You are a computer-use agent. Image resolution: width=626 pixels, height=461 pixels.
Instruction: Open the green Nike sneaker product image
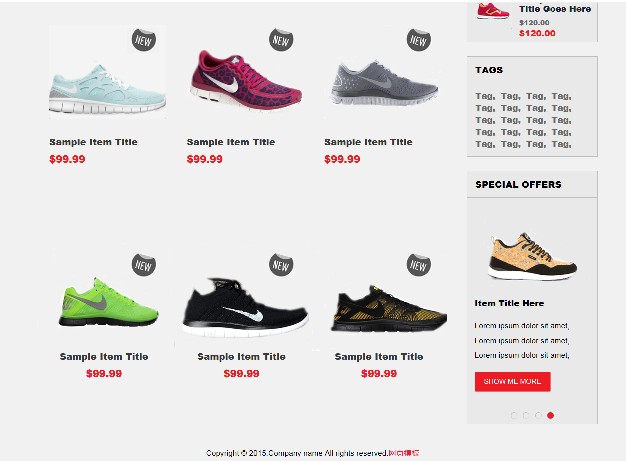(x=108, y=303)
